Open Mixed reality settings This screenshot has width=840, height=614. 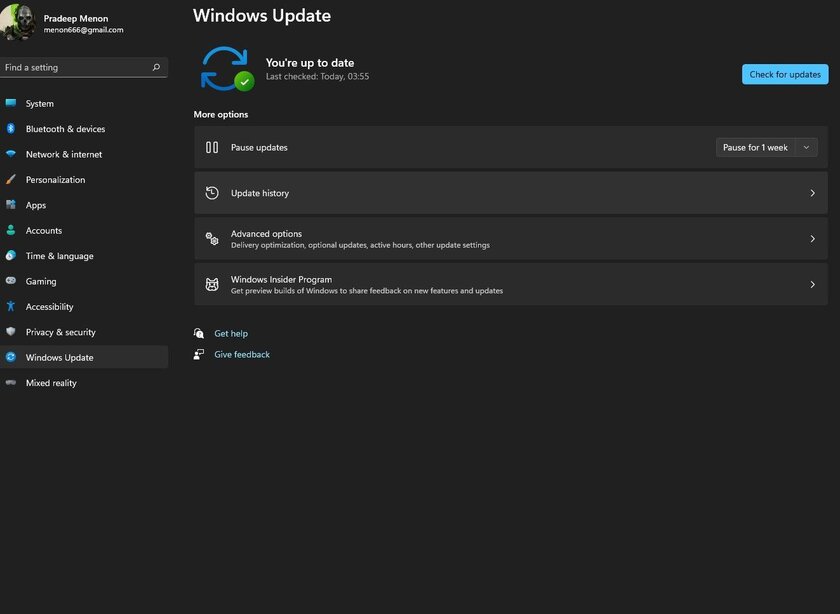point(84,383)
